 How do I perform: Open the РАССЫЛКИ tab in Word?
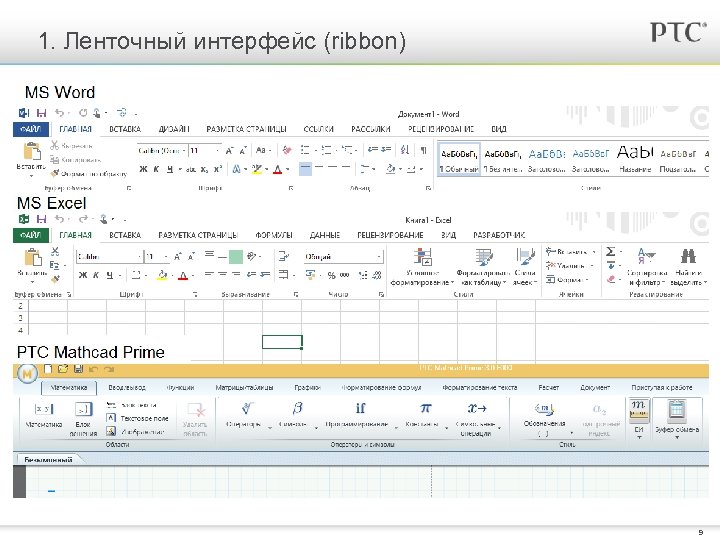tap(371, 129)
